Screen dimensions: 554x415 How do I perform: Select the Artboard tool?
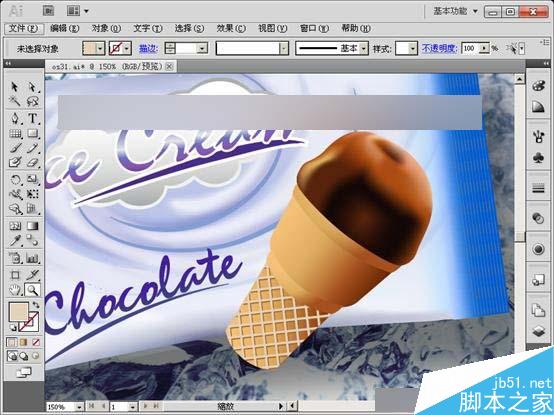click(x=15, y=275)
